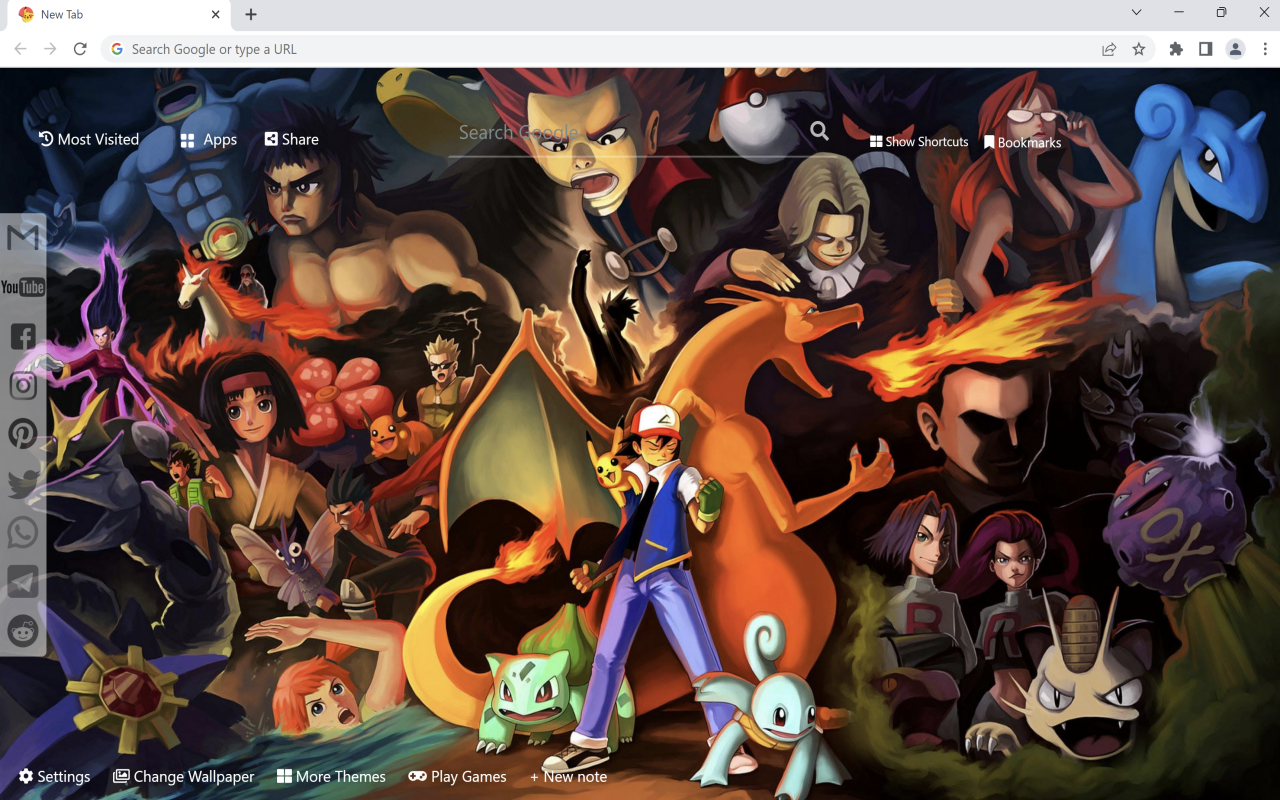The image size is (1280, 800).
Task: Toggle Show Shortcuts
Action: coord(919,142)
